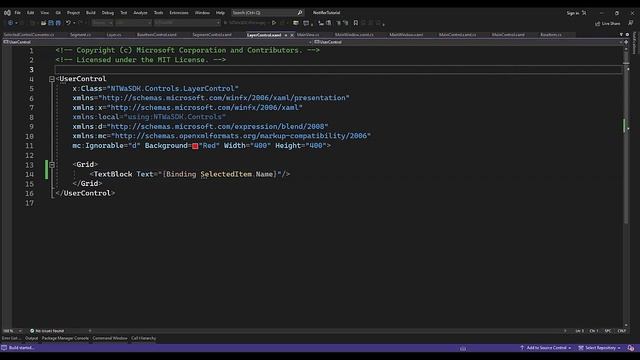This screenshot has height=360, width=640.
Task: Click the Sign in link
Action: [573, 13]
